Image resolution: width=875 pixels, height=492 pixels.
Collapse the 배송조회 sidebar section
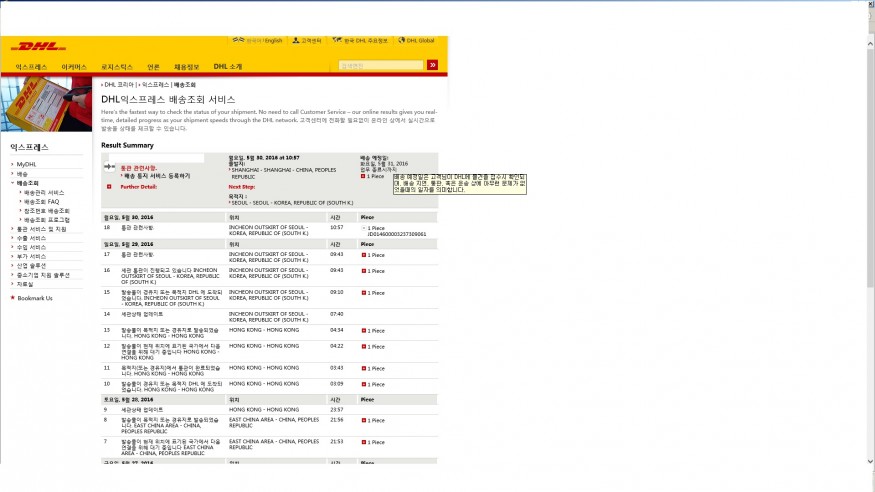(27, 183)
